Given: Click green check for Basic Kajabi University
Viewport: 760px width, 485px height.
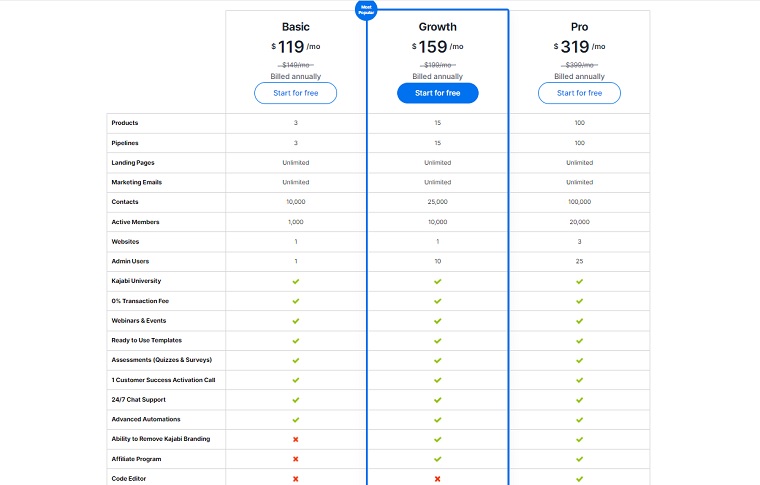Looking at the screenshot, I should [x=296, y=281].
